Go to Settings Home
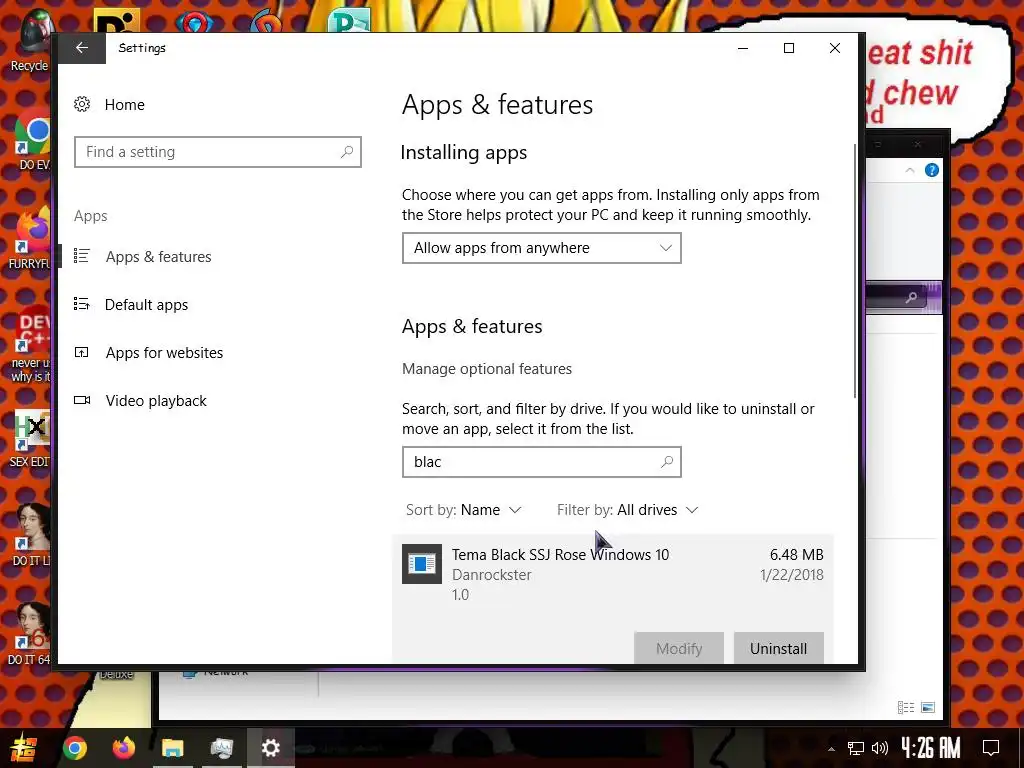This screenshot has height=768, width=1024. pyautogui.click(x=124, y=104)
